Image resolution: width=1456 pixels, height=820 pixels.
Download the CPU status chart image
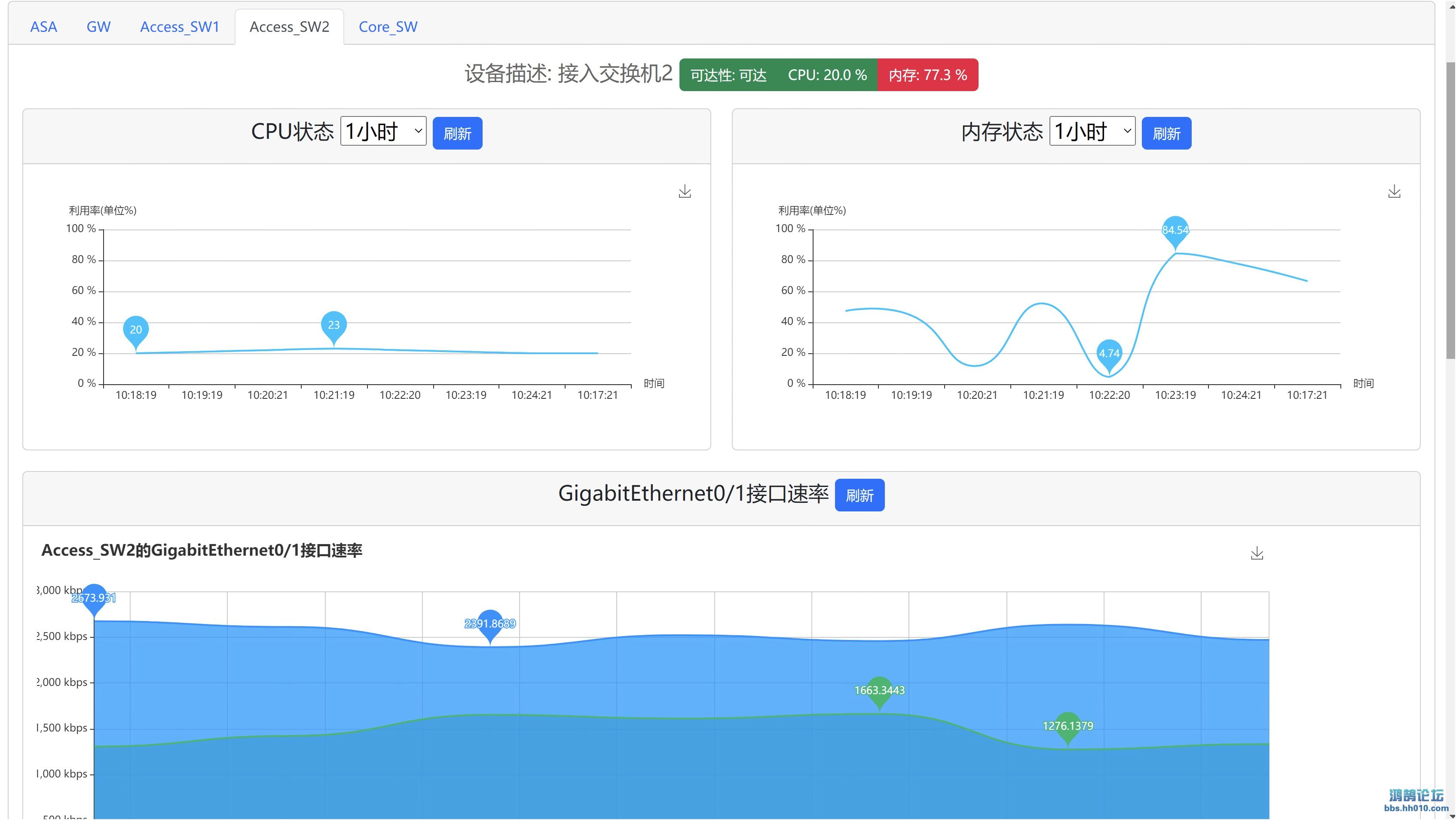(685, 191)
